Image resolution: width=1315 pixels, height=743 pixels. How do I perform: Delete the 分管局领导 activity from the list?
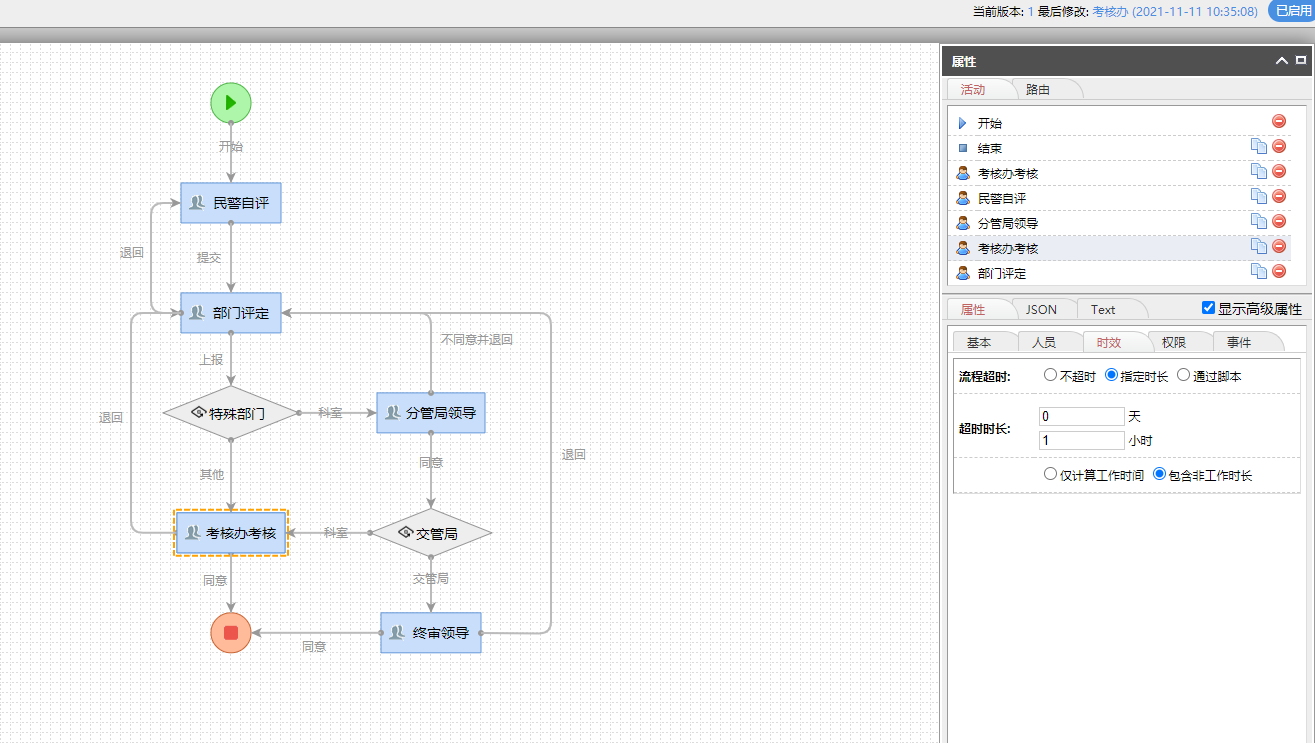(x=1279, y=221)
